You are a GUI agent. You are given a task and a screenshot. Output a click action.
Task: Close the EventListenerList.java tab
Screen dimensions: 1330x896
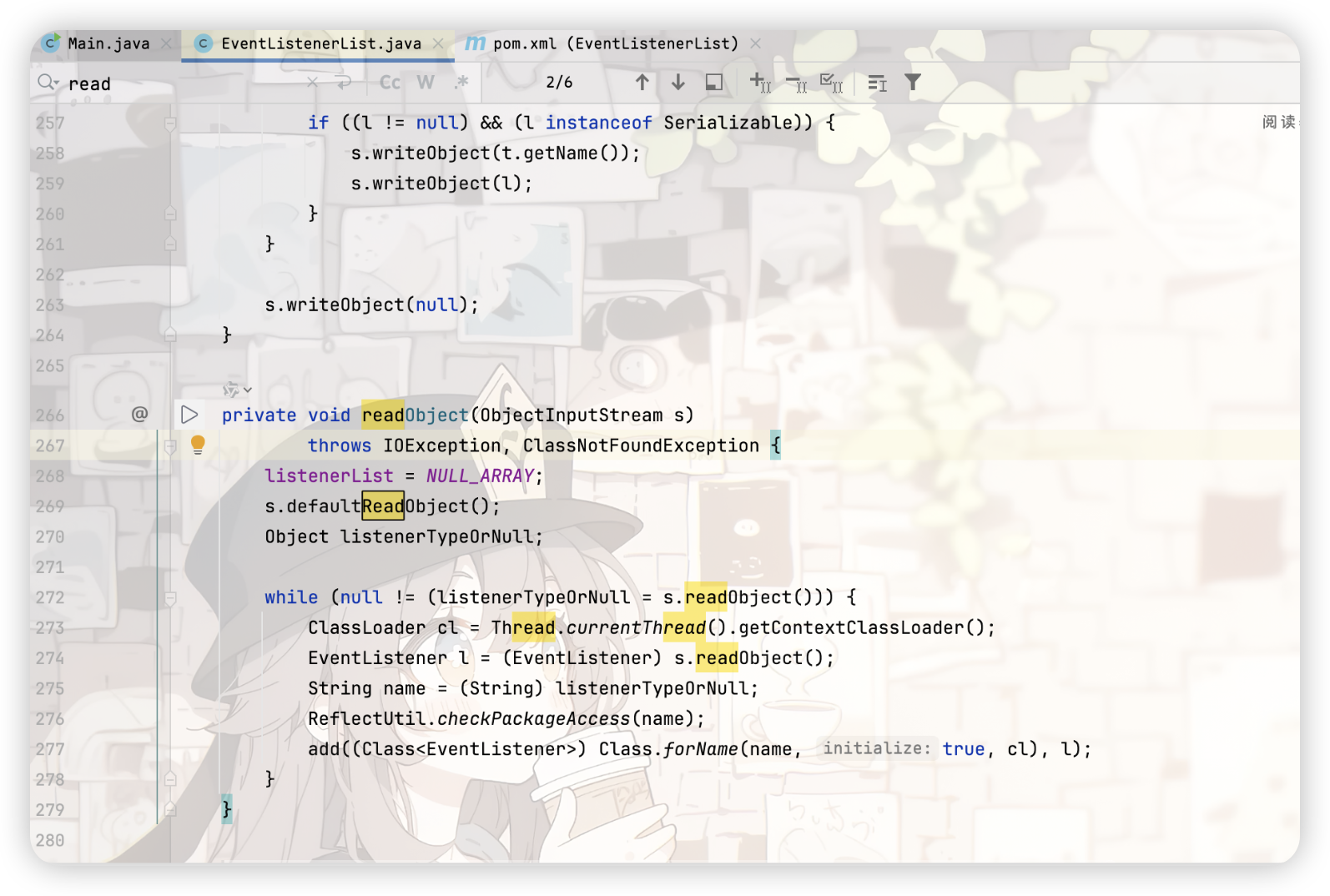[438, 43]
